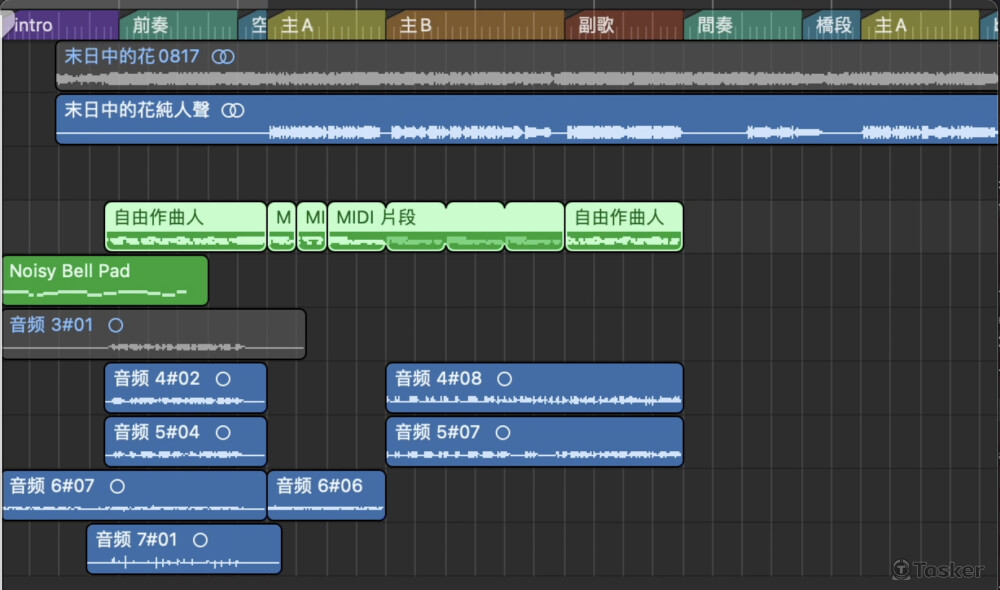Click the mono circle icon on 音频 3#01
1000x590 pixels.
[x=115, y=325]
